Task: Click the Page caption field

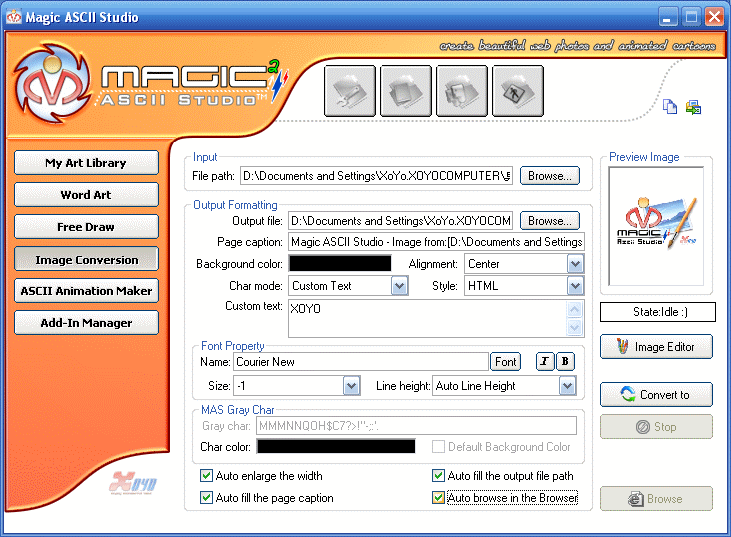Action: coord(436,242)
